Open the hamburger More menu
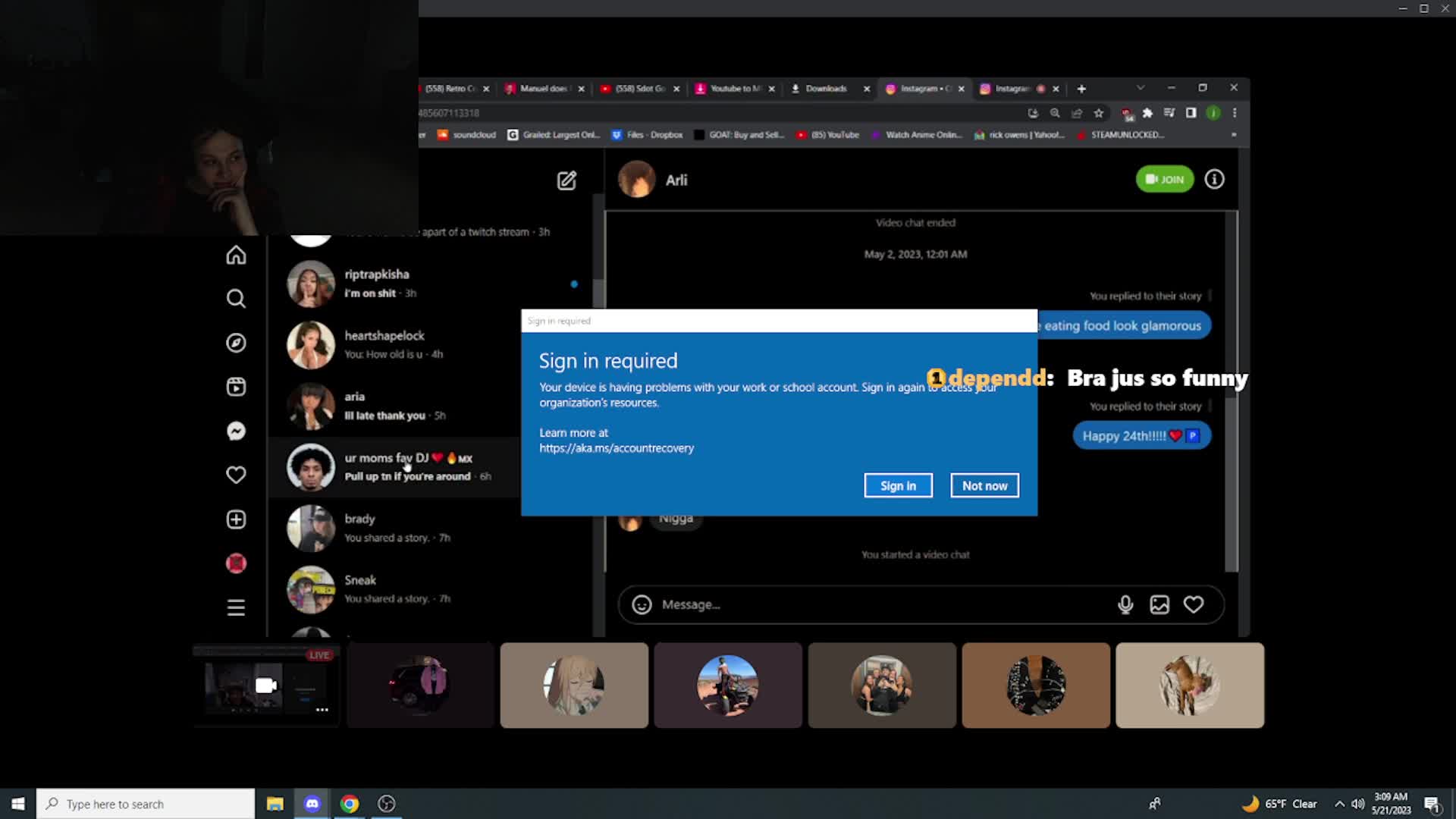The height and width of the screenshot is (819, 1456). pyautogui.click(x=236, y=607)
